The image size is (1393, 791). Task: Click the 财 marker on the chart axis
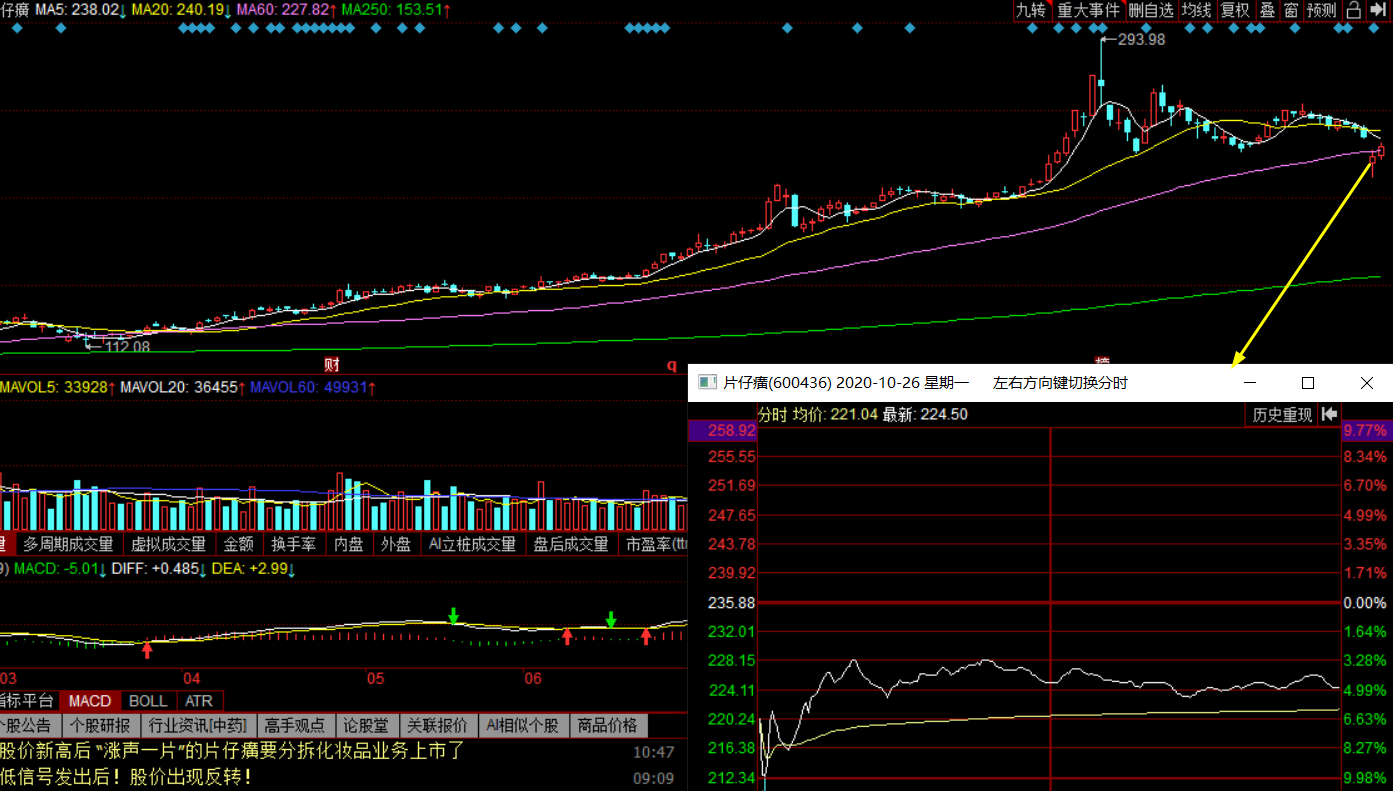click(x=332, y=364)
